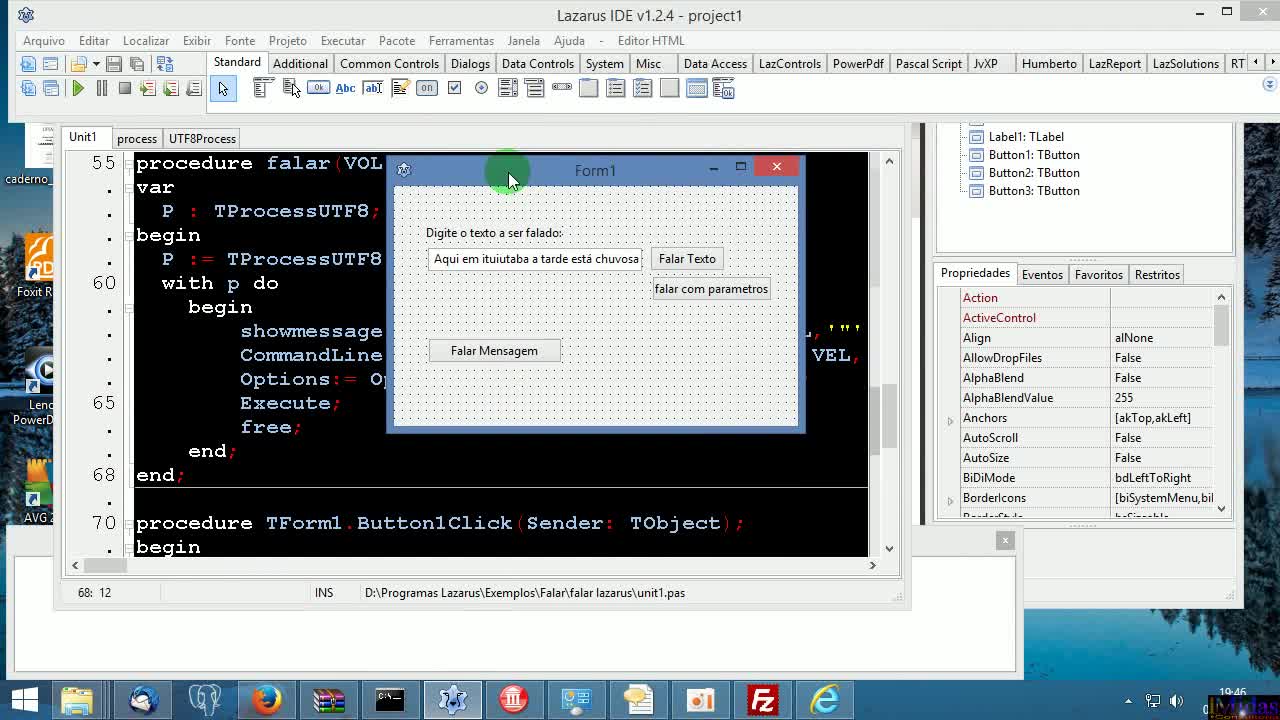Viewport: 1280px width, 720px height.
Task: Select Button3: TButton in component tree
Action: [x=1034, y=191]
